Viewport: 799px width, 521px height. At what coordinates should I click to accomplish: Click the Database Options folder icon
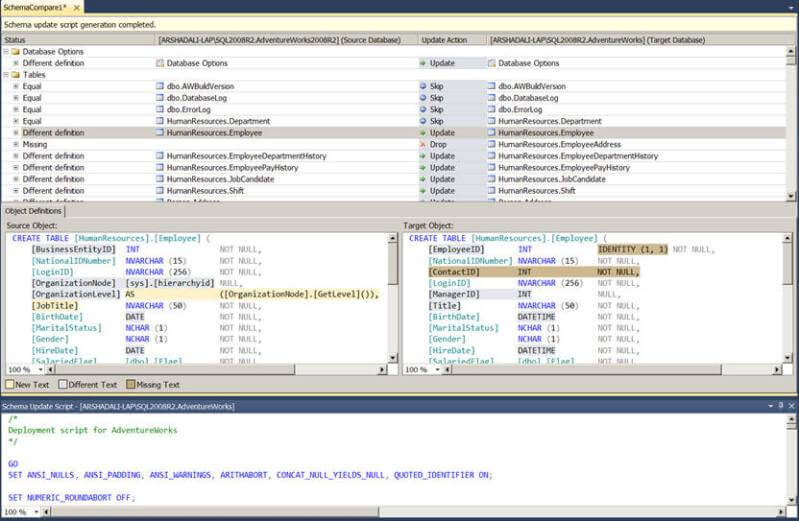tap(15, 51)
